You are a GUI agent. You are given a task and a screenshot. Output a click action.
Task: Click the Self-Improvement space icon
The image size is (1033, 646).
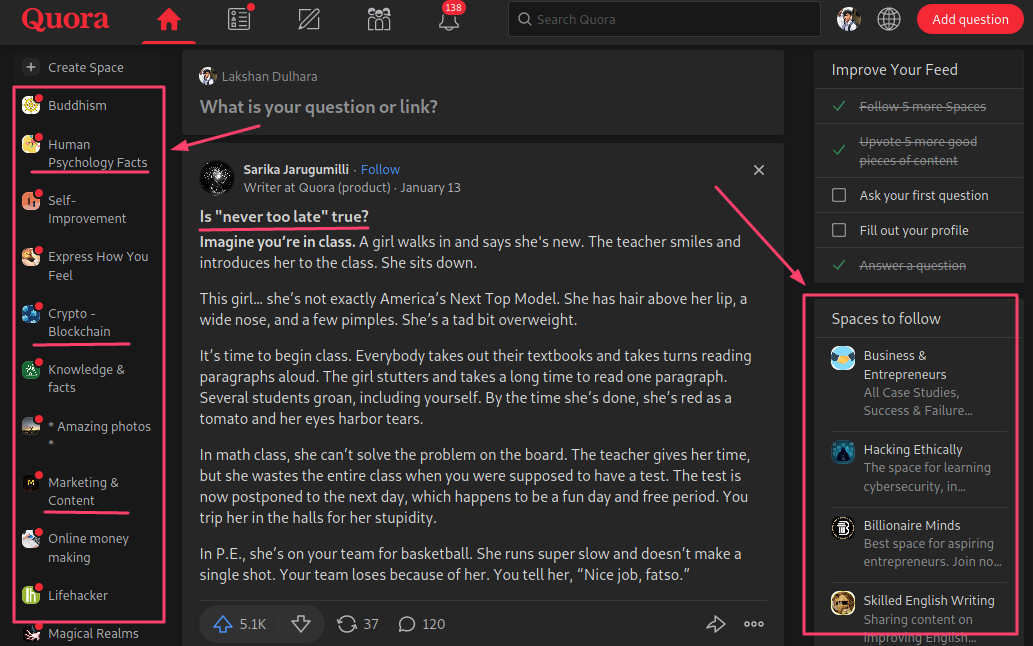[x=31, y=200]
